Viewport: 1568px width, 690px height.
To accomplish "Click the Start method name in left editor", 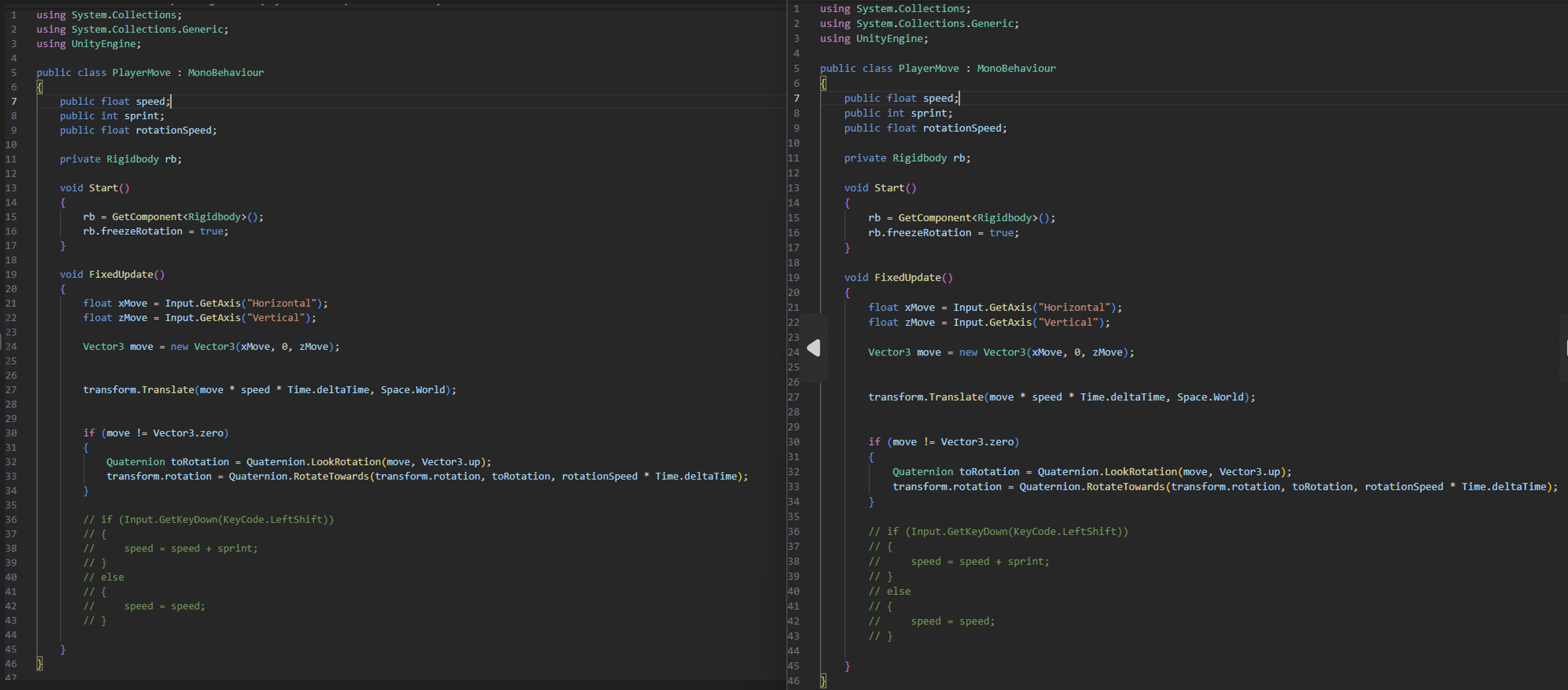I will 103,188.
